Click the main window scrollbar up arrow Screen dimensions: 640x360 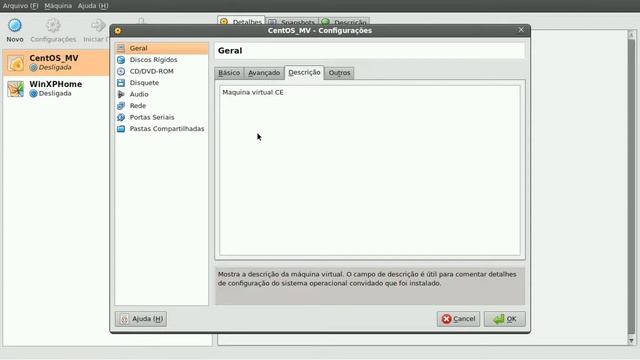[631, 34]
